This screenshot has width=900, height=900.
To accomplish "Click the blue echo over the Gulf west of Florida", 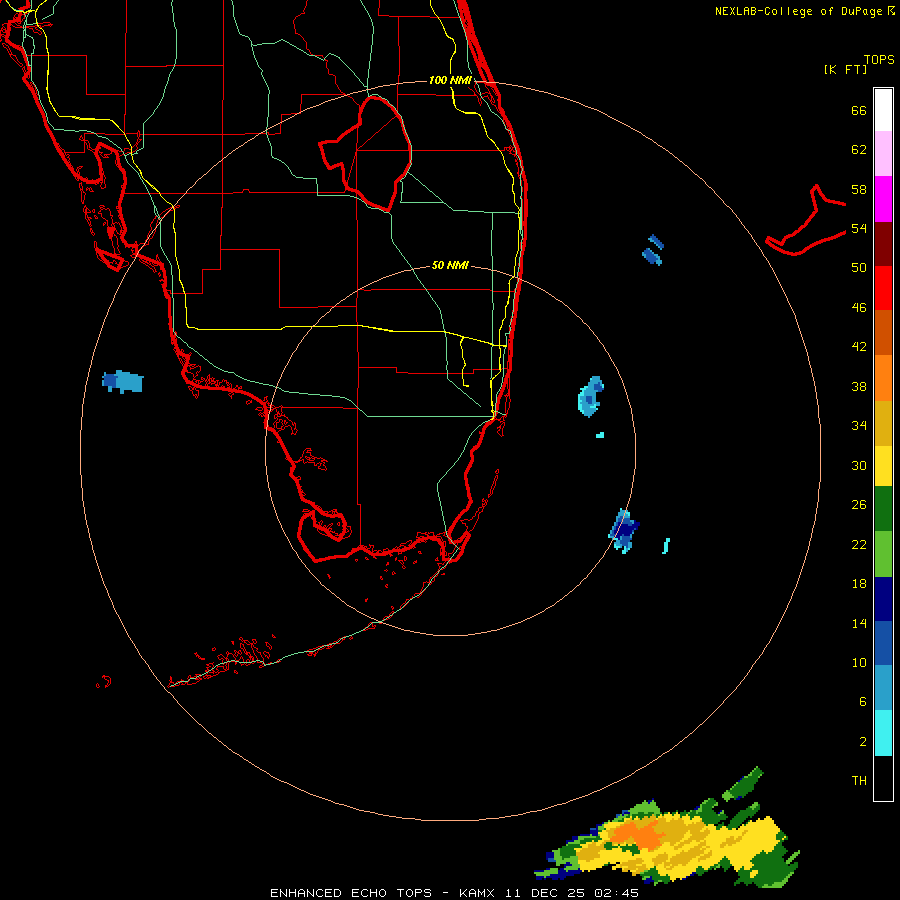I will click(x=123, y=382).
